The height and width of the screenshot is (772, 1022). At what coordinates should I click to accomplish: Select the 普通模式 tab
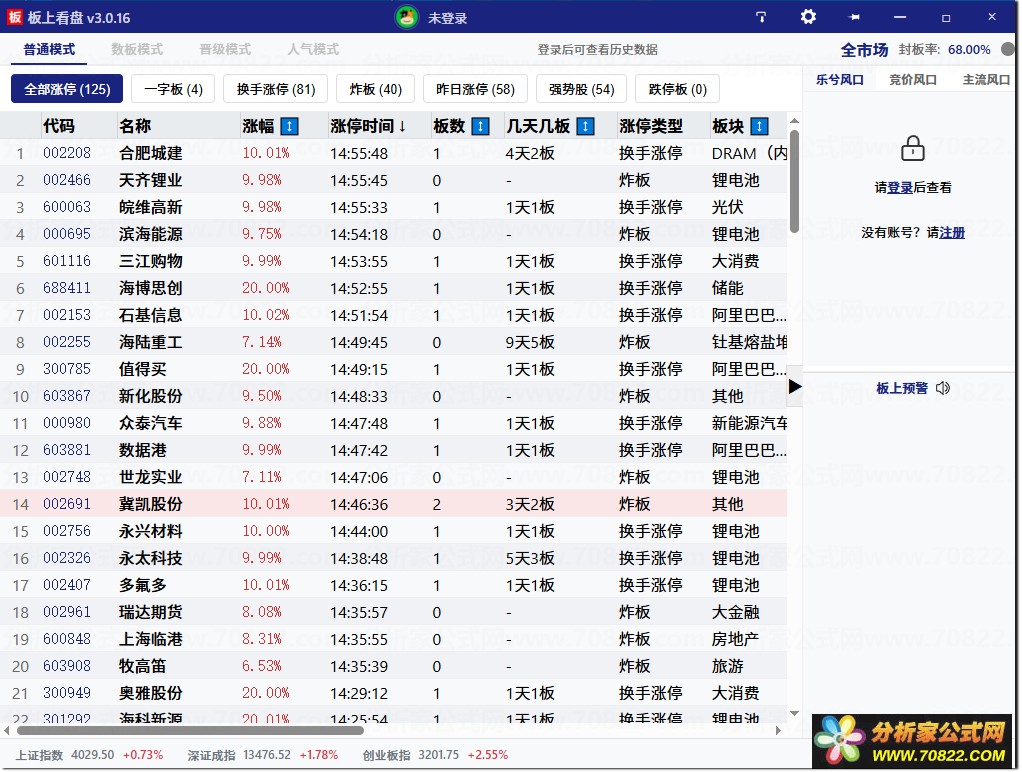pyautogui.click(x=50, y=49)
